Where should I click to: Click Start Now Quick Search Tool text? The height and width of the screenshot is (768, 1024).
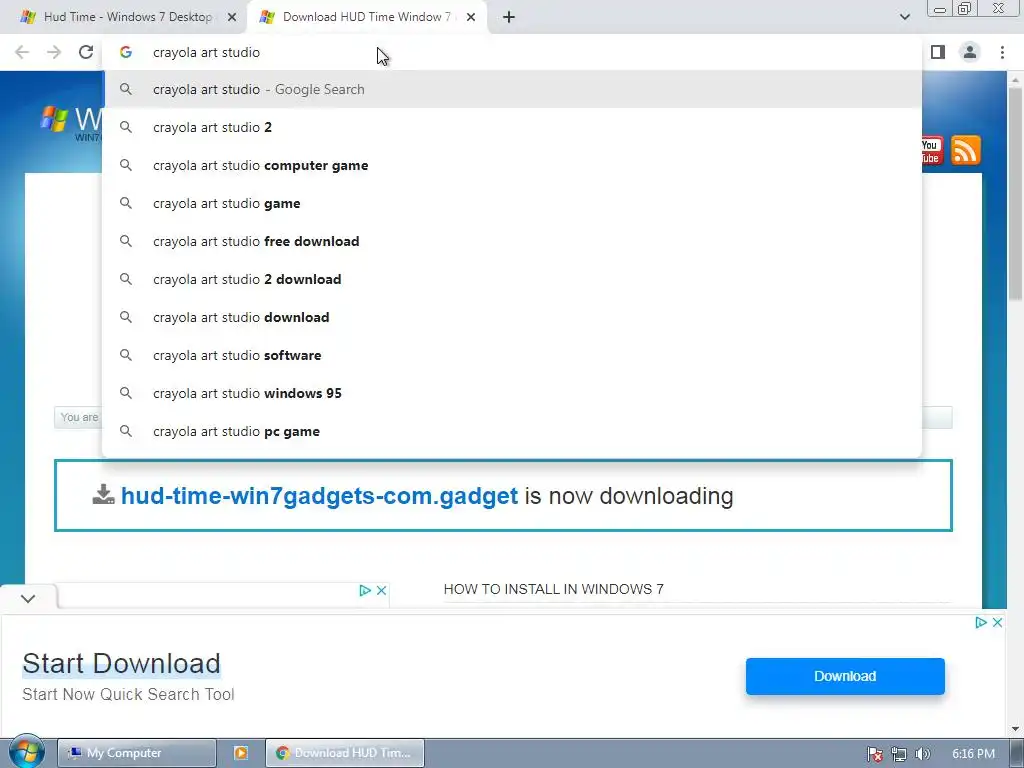tap(128, 694)
